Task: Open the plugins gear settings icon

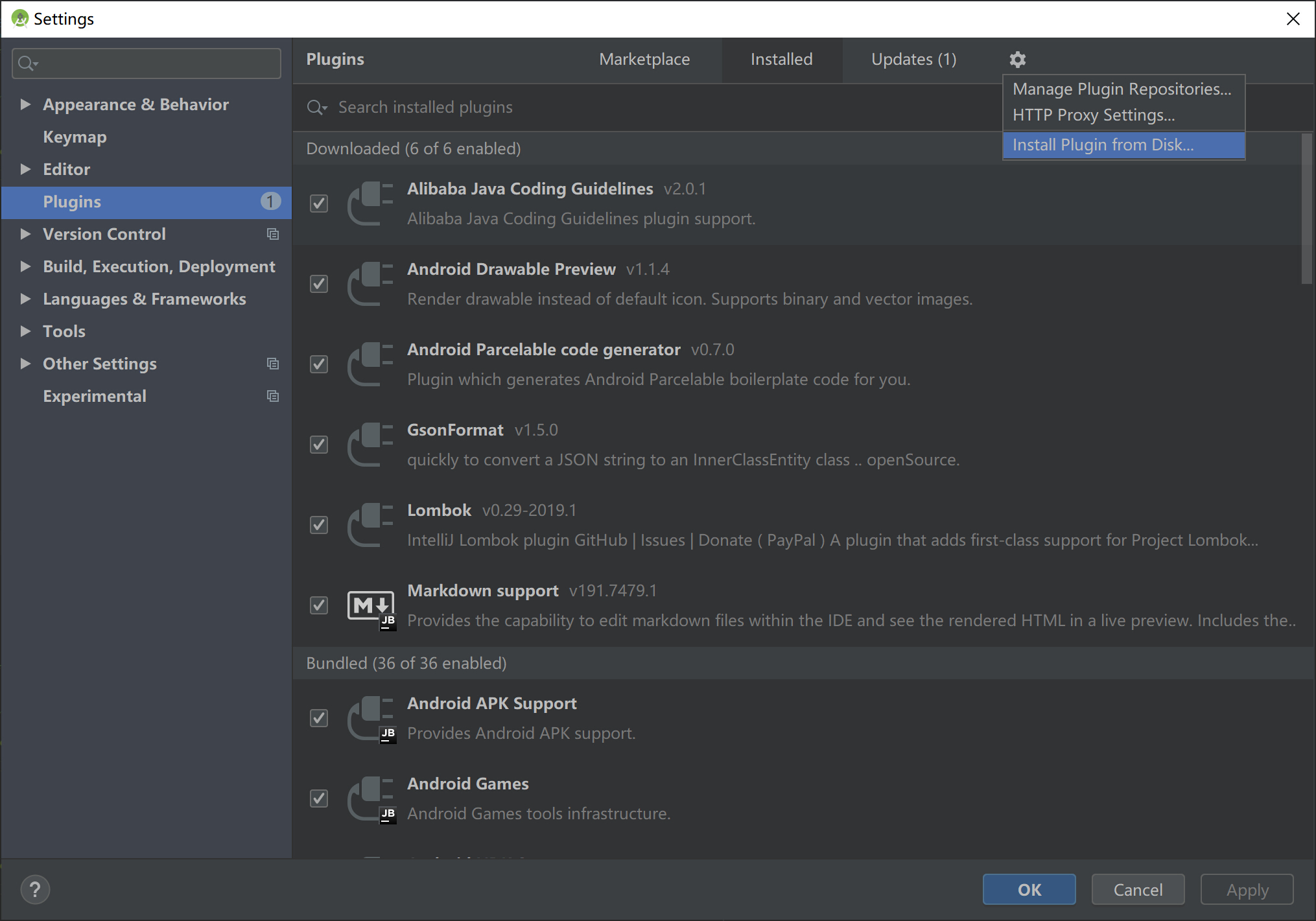Action: (x=1017, y=60)
